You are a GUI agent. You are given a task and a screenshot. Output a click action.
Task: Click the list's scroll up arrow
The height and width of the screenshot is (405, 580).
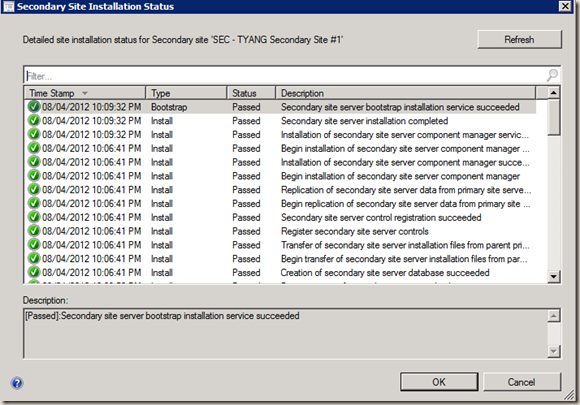coord(553,92)
